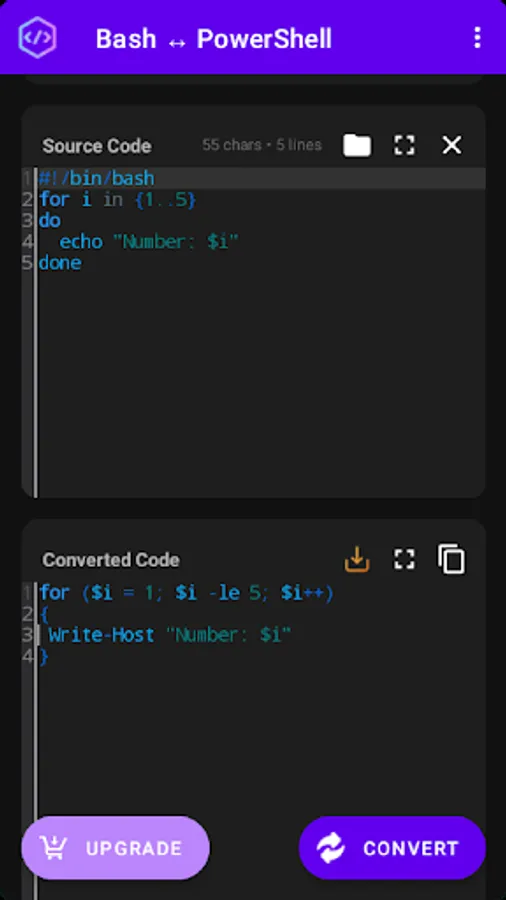This screenshot has height=900, width=506.
Task: Copy converted code to clipboard
Action: click(x=451, y=559)
